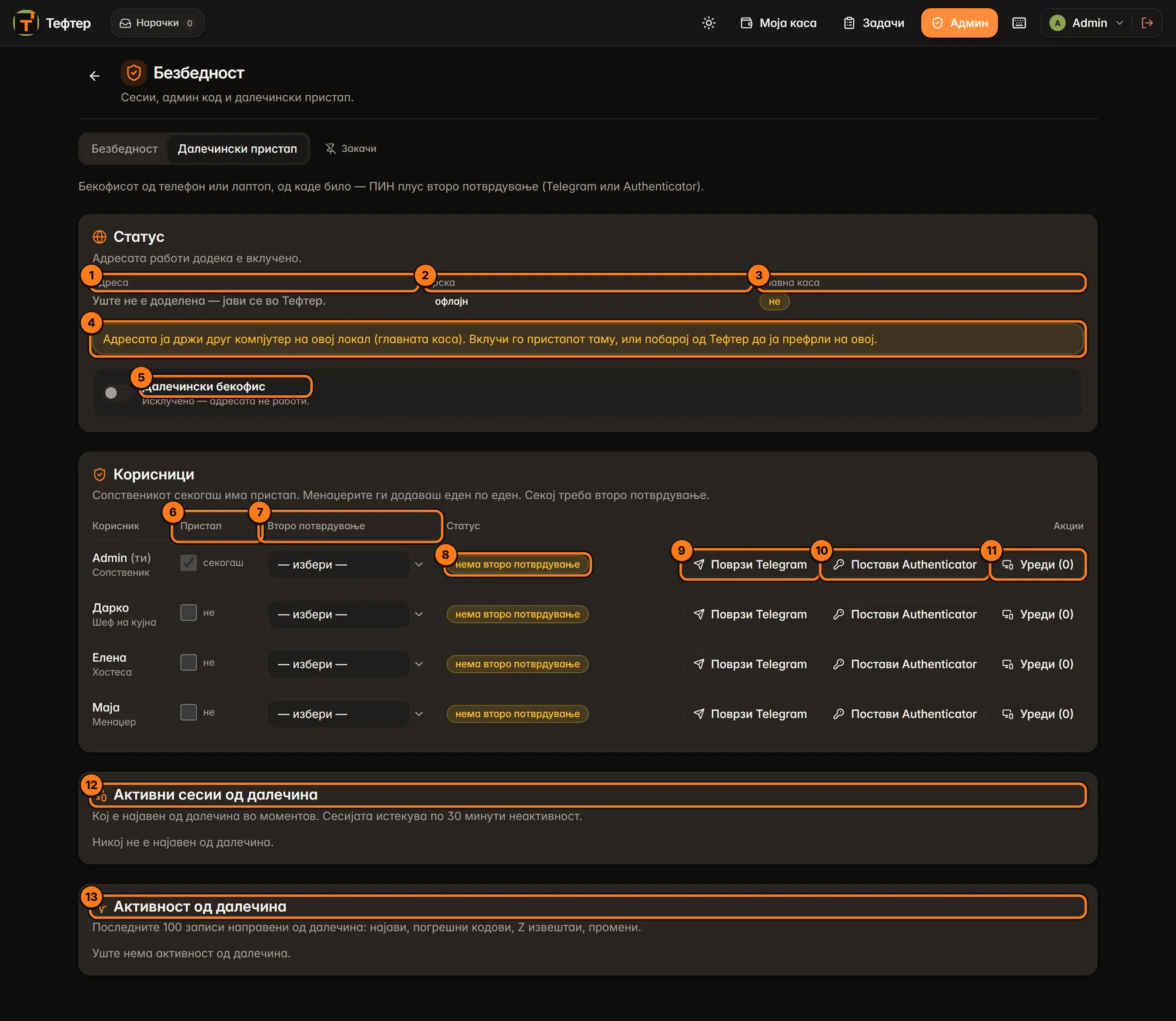The height and width of the screenshot is (1021, 1176).
Task: Open the on-screen keyboard icon
Action: pyautogui.click(x=1019, y=23)
